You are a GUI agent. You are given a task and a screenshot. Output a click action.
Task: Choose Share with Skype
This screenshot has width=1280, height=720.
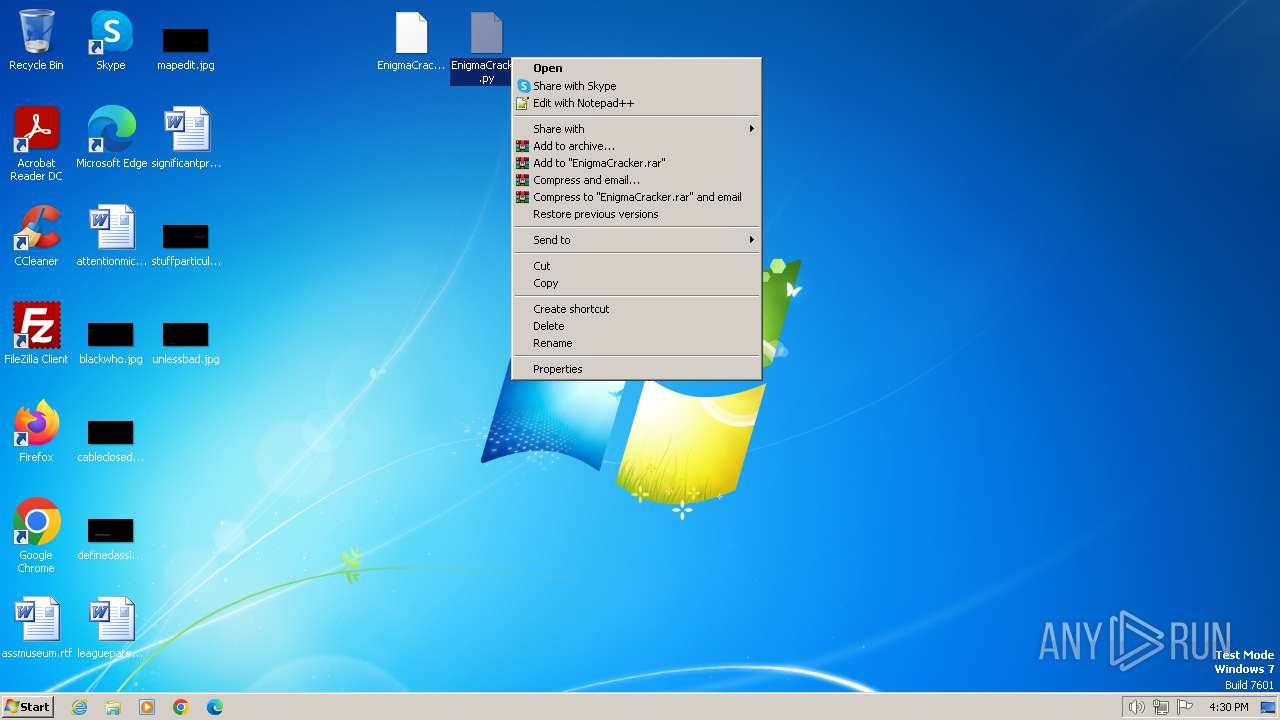(637, 86)
